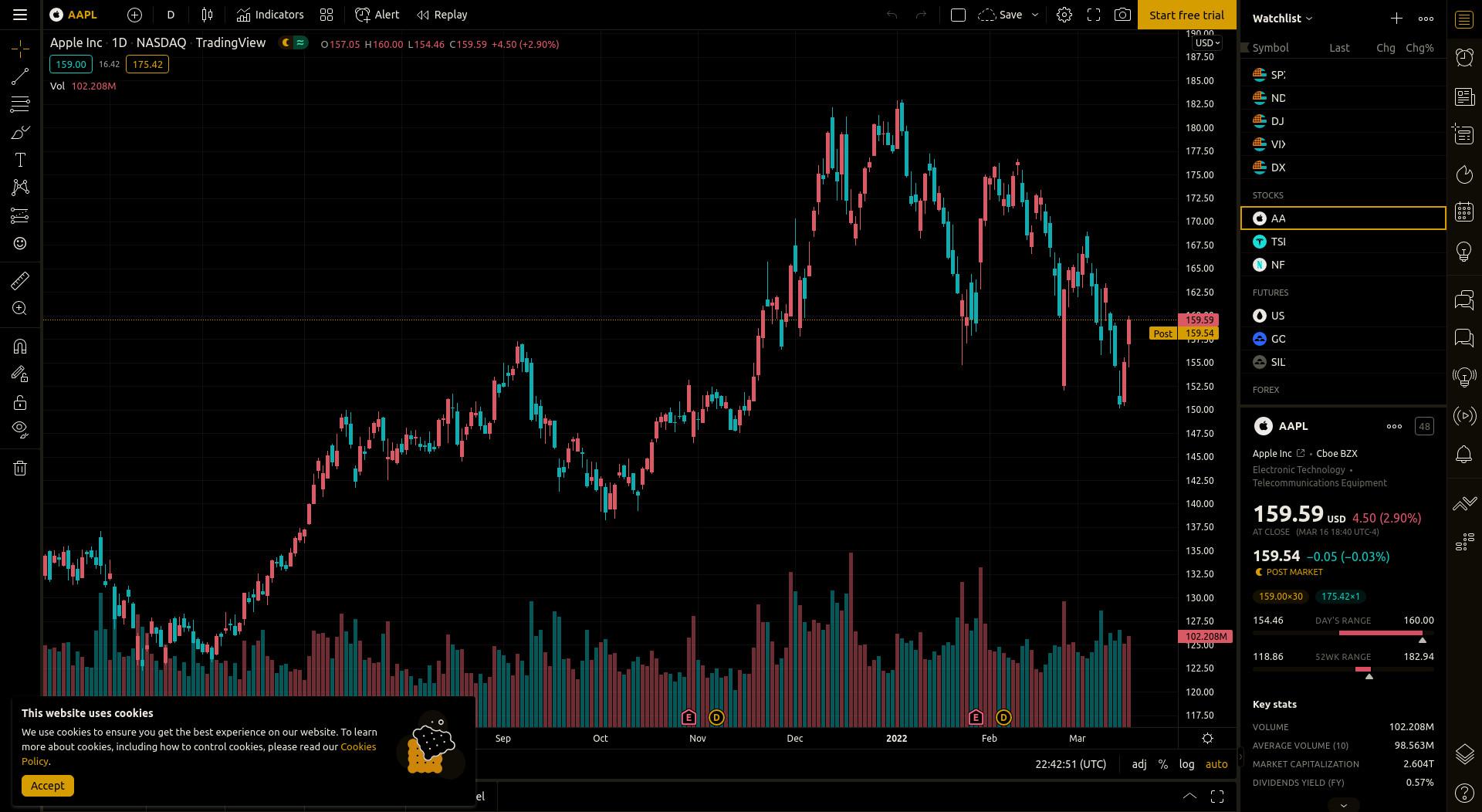The image size is (1482, 812).
Task: Toggle magnet mode for drawings
Action: pos(20,347)
